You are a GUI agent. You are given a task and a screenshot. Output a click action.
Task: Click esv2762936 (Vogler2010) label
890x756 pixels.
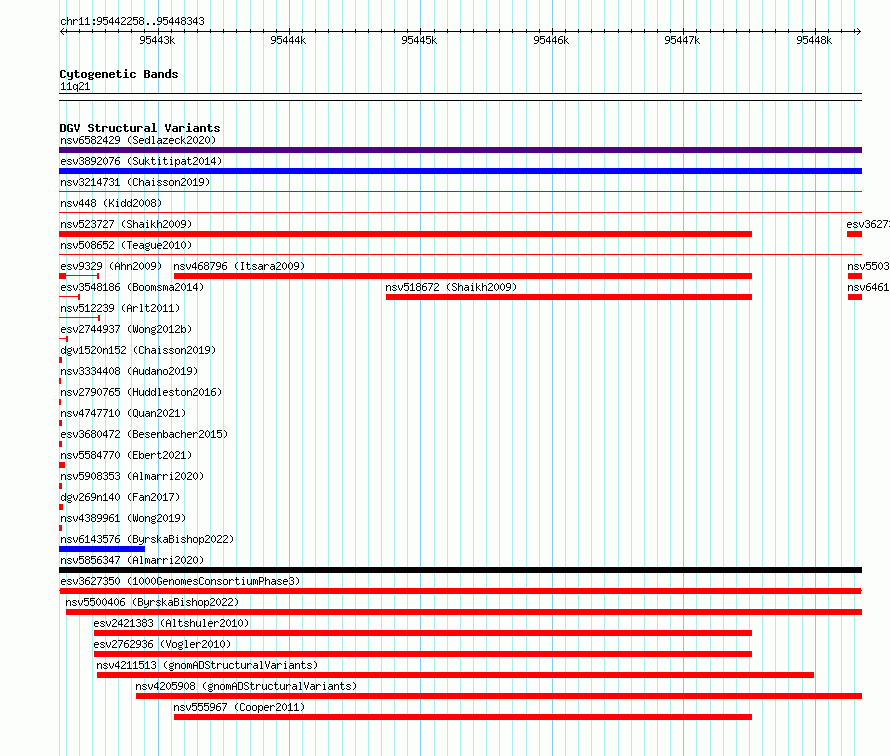(162, 644)
